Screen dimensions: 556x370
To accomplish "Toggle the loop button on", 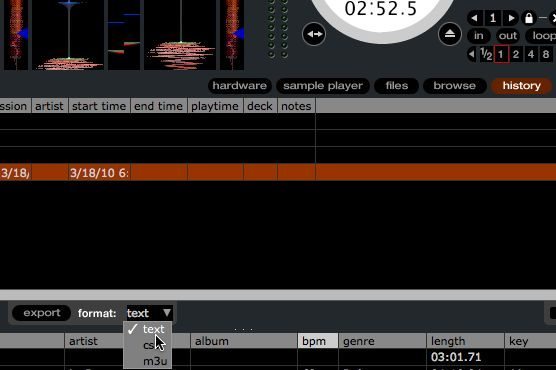I will point(543,35).
